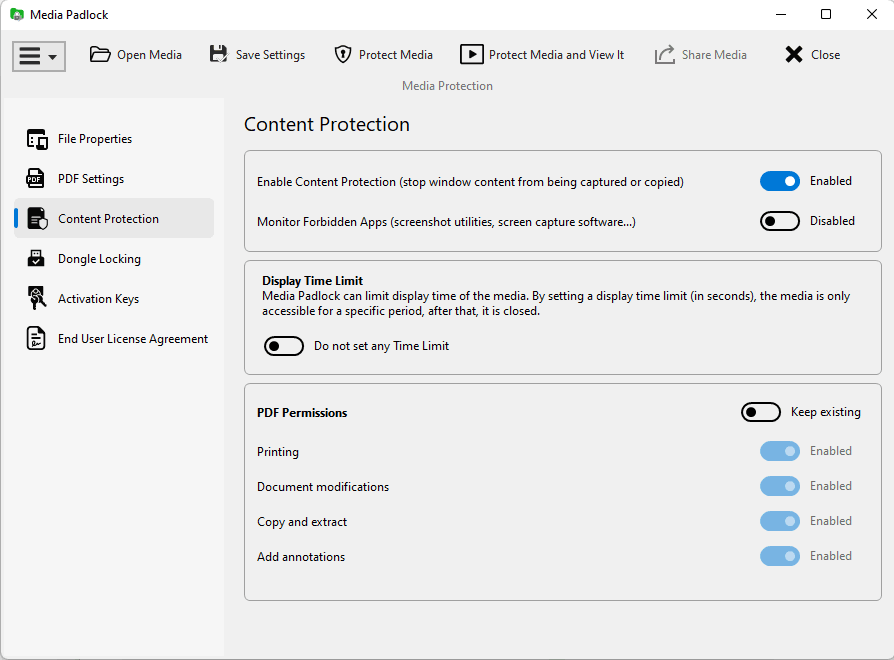The image size is (894, 660).
Task: Click the PDF Settings sidebar icon
Action: tap(37, 179)
